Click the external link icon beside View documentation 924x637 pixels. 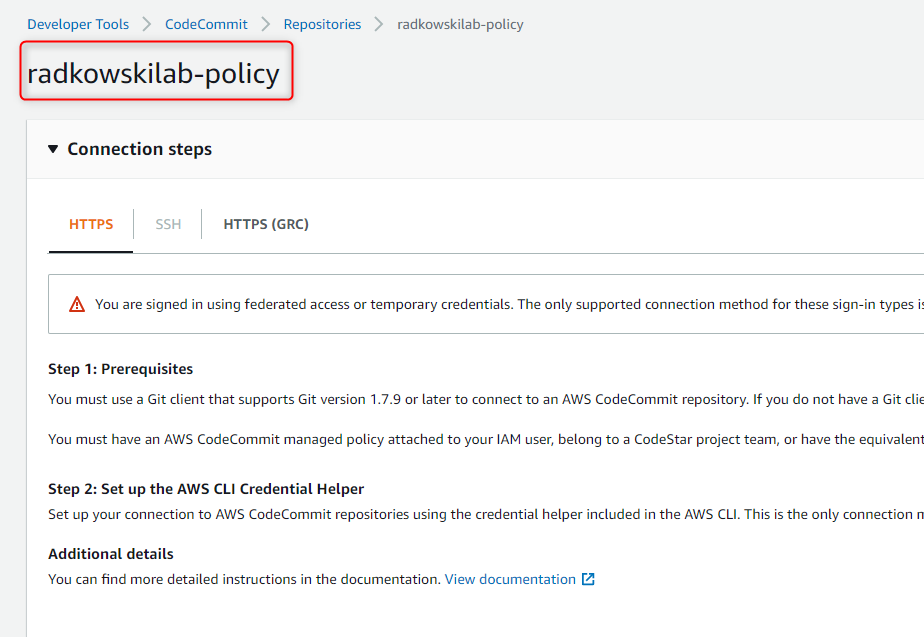tap(588, 579)
